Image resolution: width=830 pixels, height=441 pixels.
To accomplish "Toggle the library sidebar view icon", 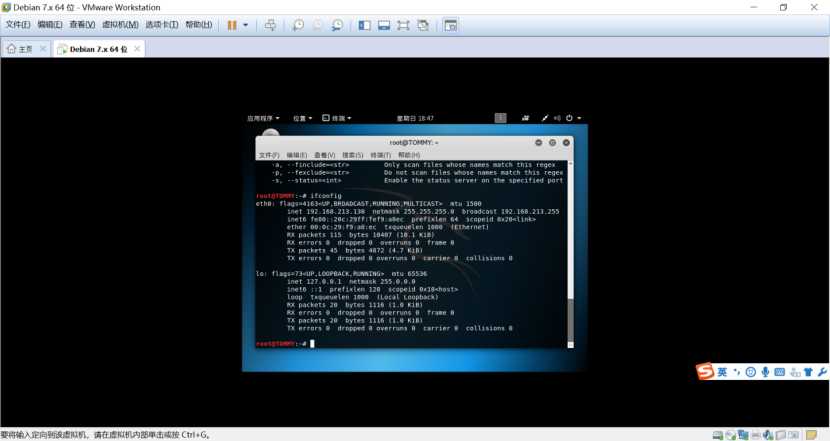I will pos(365,25).
